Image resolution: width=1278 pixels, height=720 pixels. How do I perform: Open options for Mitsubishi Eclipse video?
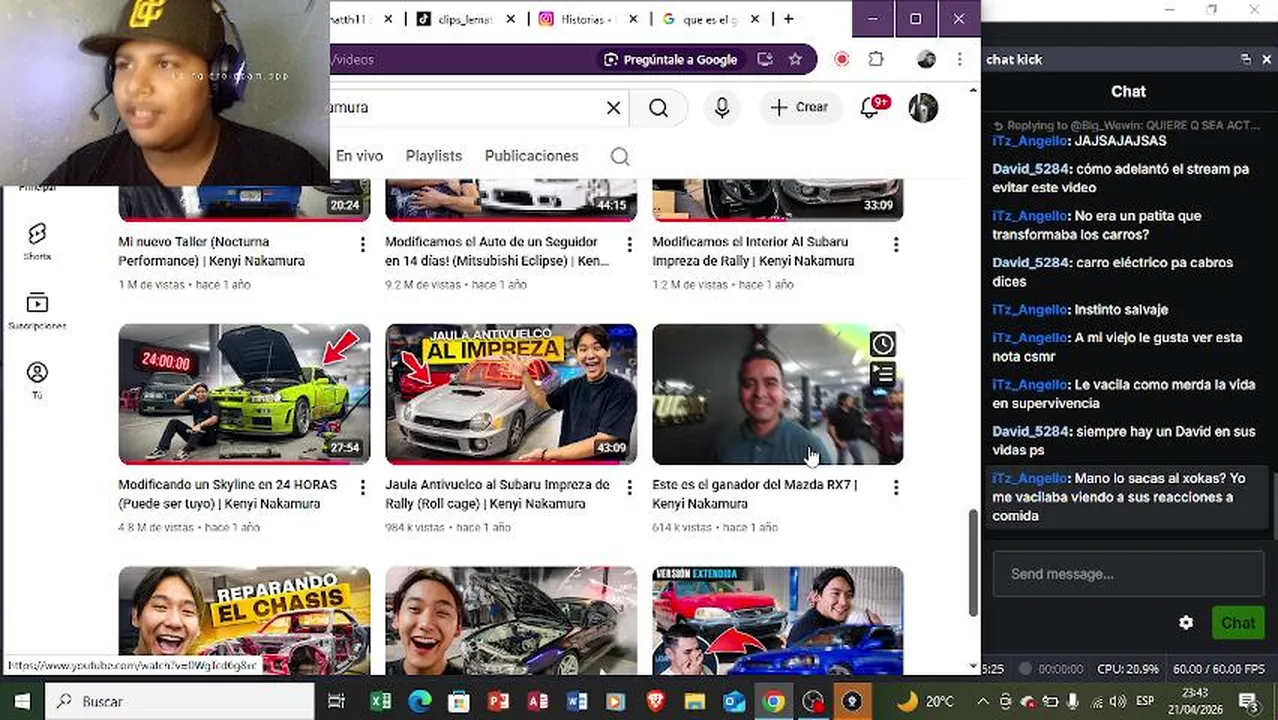pos(629,244)
